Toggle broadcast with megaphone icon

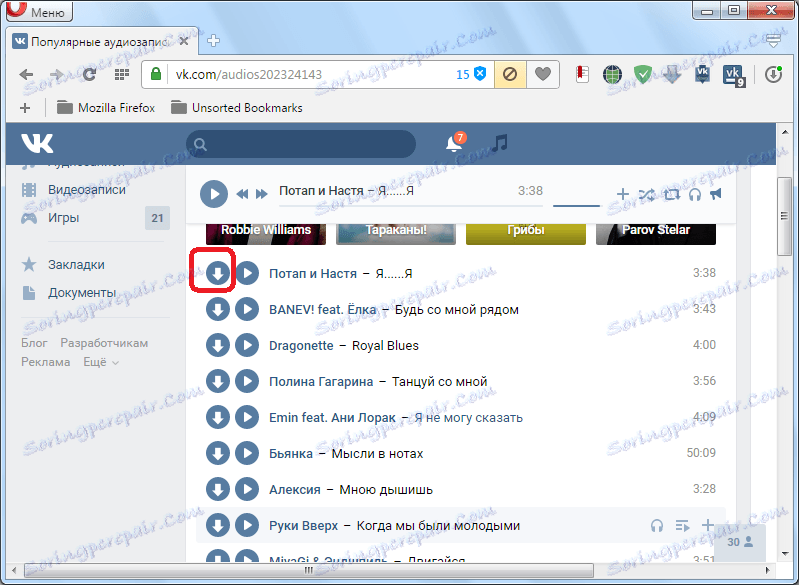tap(716, 194)
